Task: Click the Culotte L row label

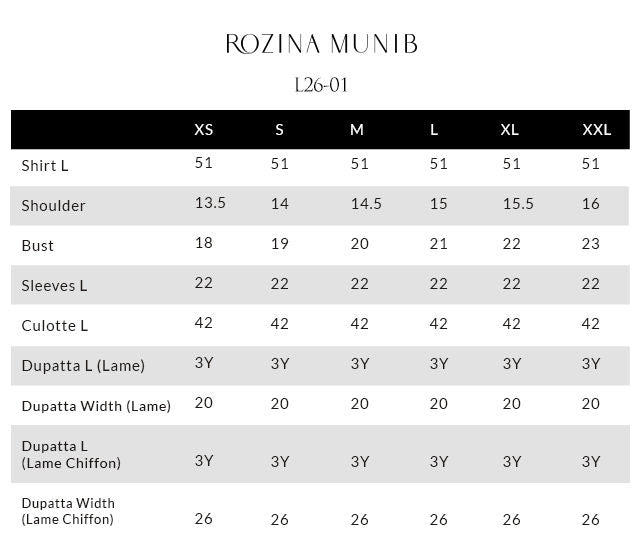Action: [55, 326]
